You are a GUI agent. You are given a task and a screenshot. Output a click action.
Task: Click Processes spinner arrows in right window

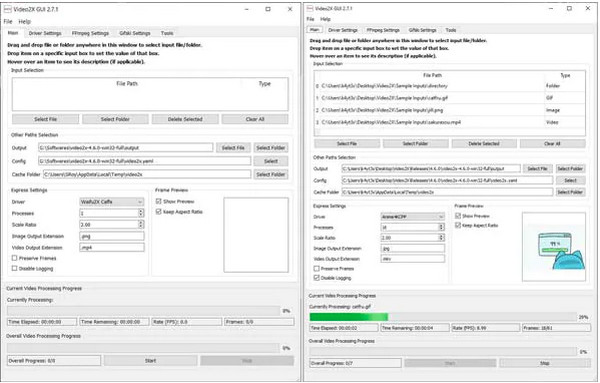[x=441, y=227]
